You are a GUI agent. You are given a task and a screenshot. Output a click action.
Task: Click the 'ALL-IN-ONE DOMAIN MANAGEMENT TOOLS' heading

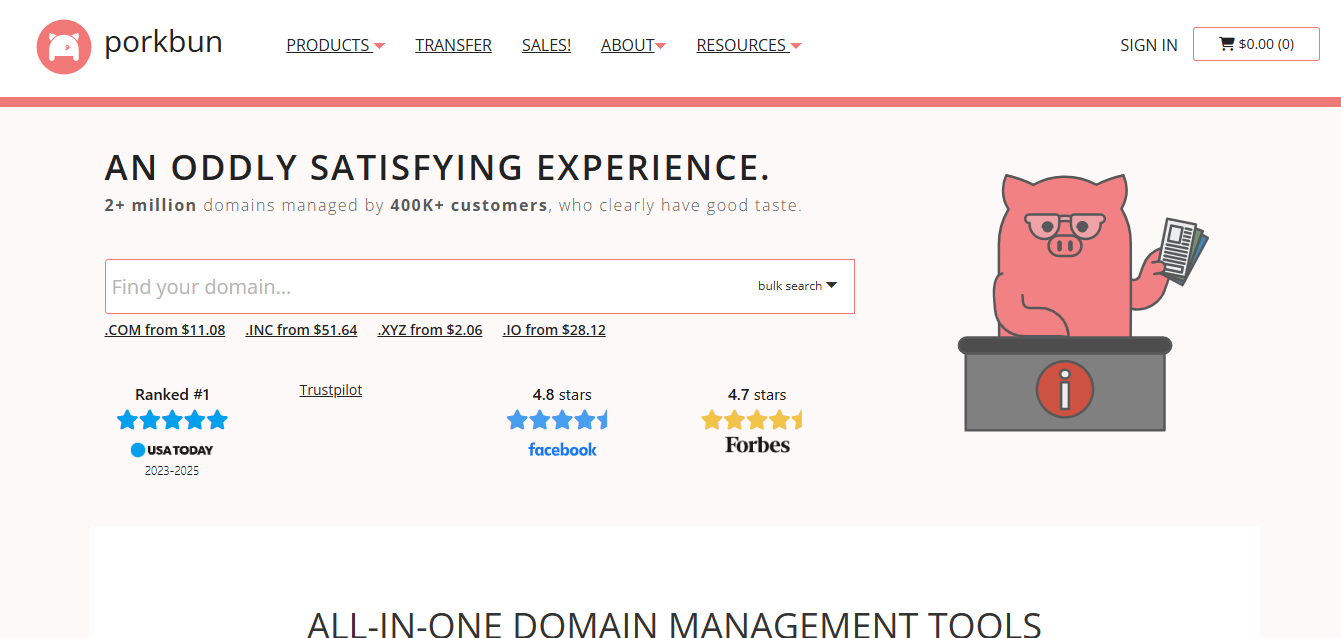point(674,626)
